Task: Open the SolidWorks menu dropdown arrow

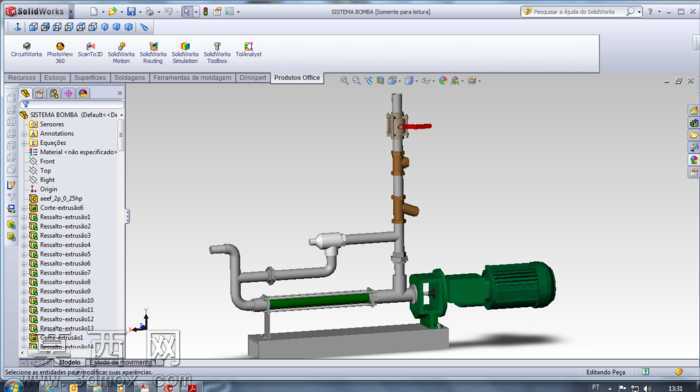Action: click(71, 12)
